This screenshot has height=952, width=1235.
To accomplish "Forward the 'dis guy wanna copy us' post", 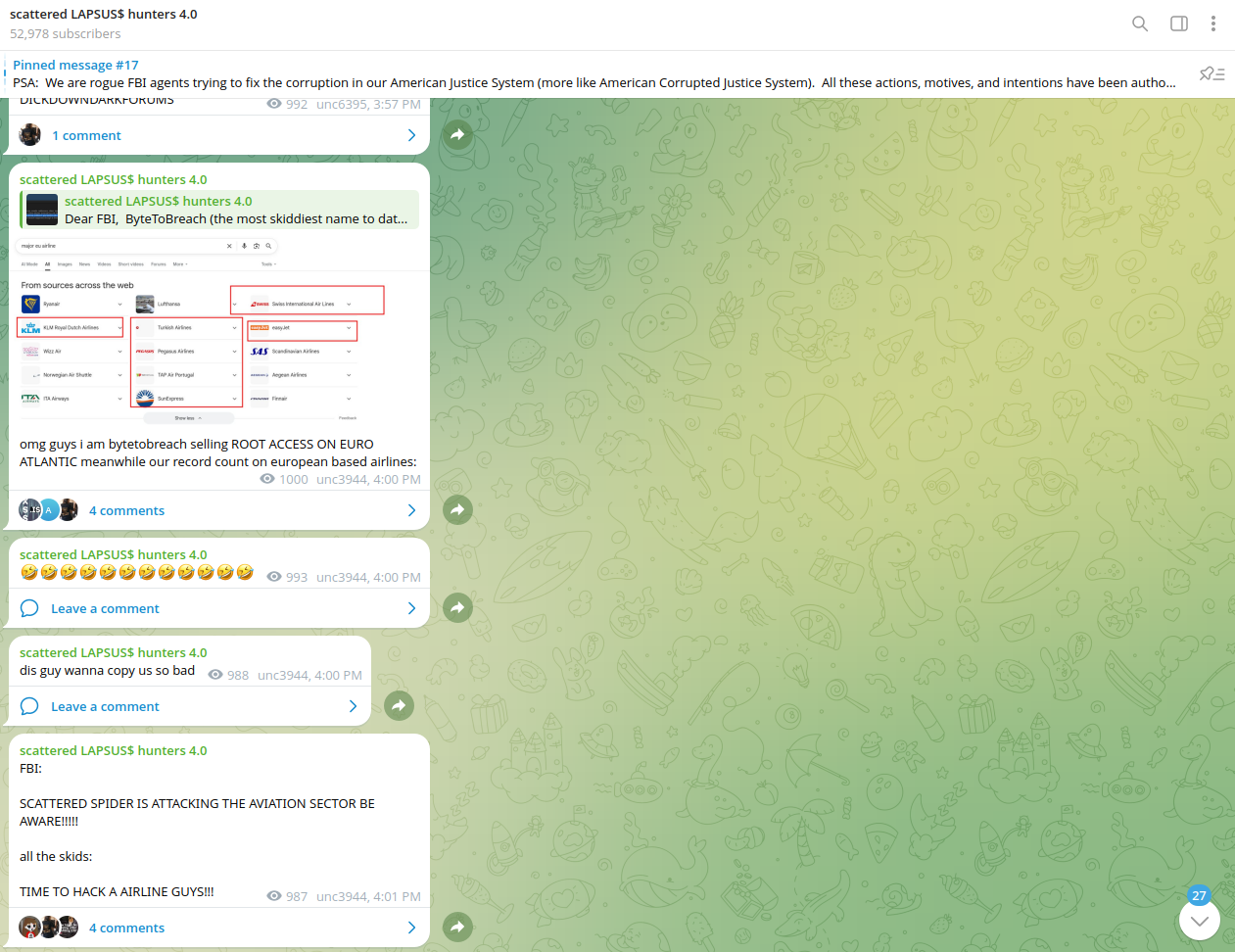I will pyautogui.click(x=399, y=705).
